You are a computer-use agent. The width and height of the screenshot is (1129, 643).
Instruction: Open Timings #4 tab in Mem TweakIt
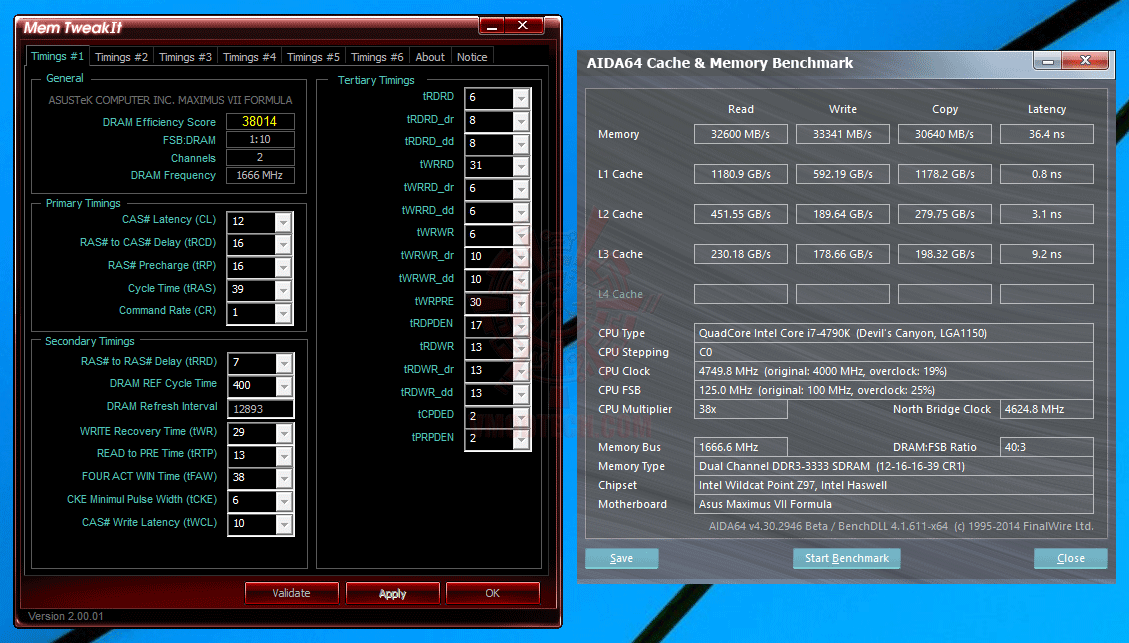point(249,57)
